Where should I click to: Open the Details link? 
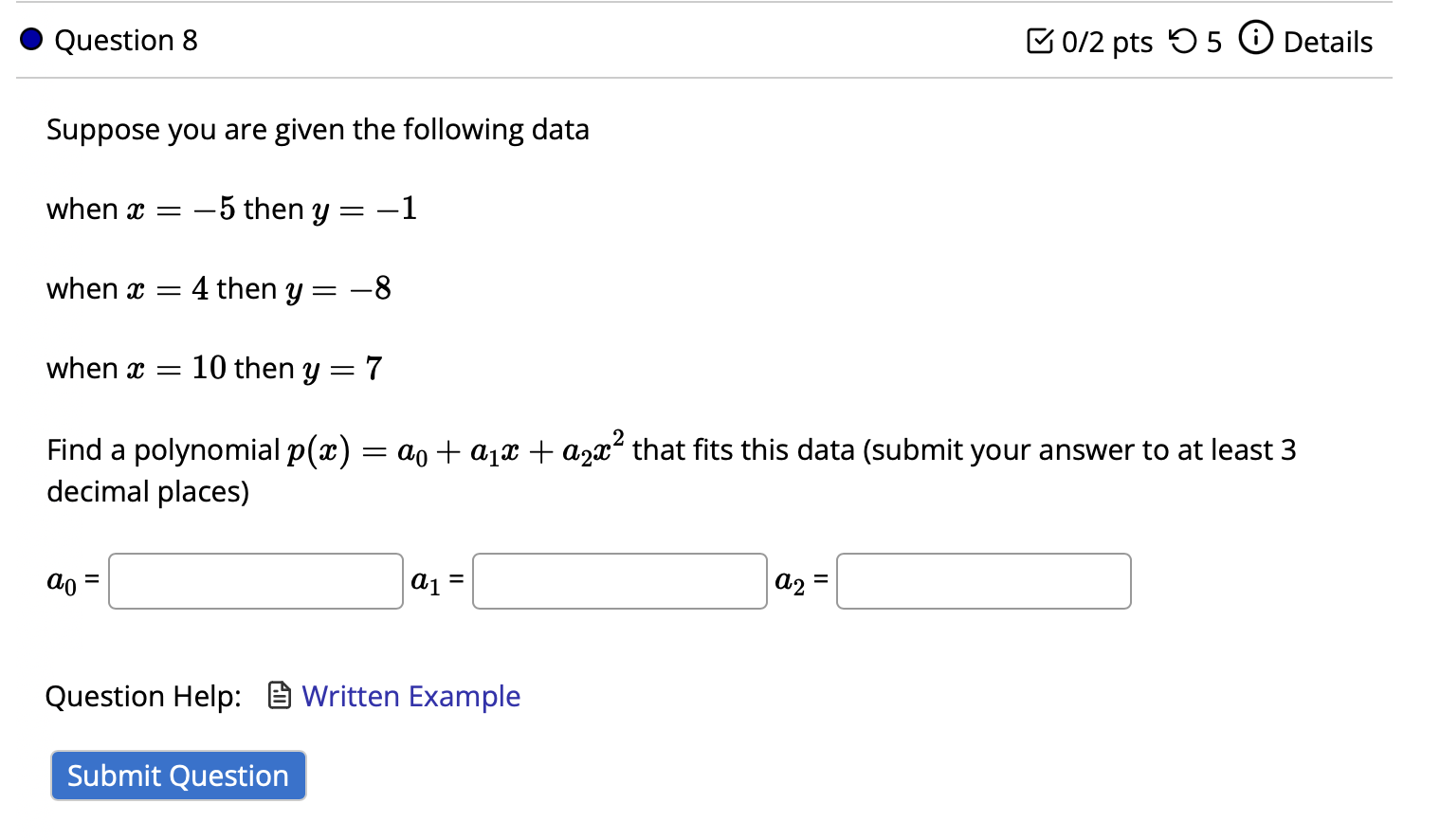1327,42
